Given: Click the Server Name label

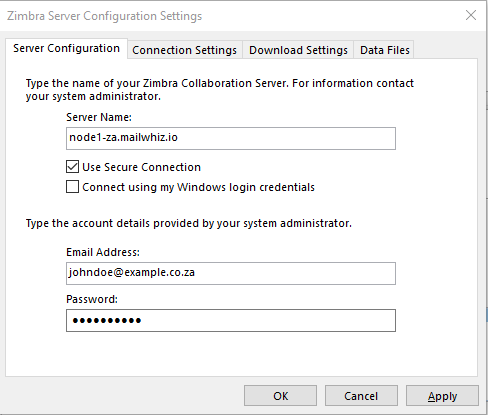Looking at the screenshot, I should click(x=99, y=117).
